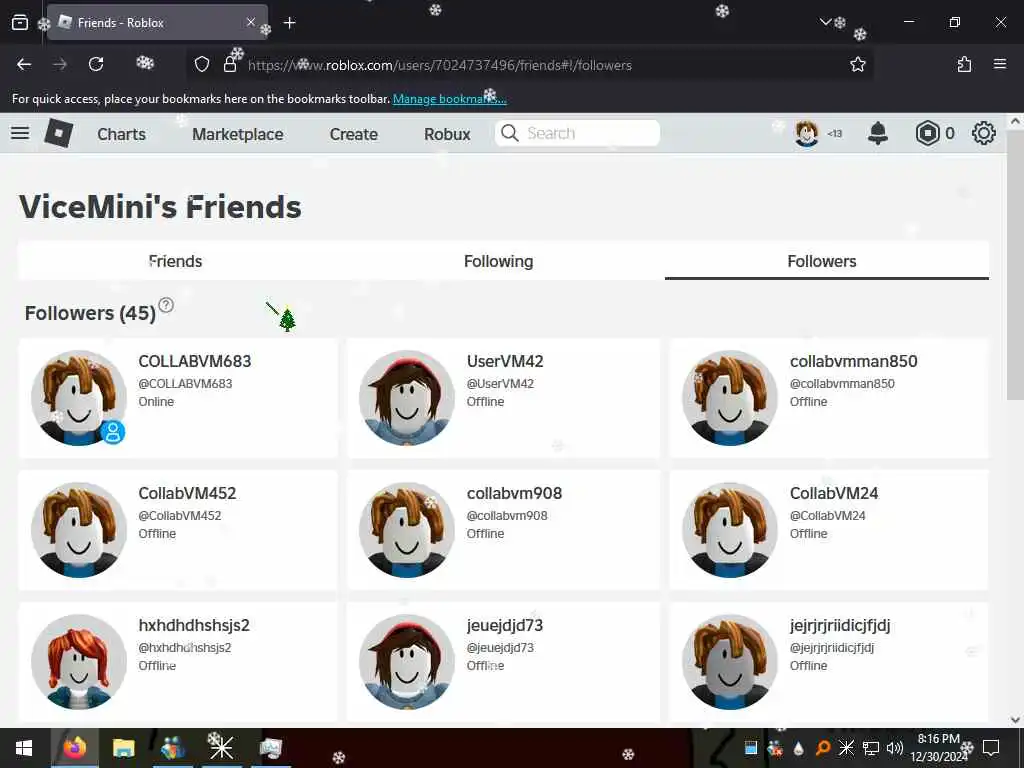Viewport: 1024px width, 768px height.
Task: Click the Followers (45) heading
Action: [x=90, y=313]
